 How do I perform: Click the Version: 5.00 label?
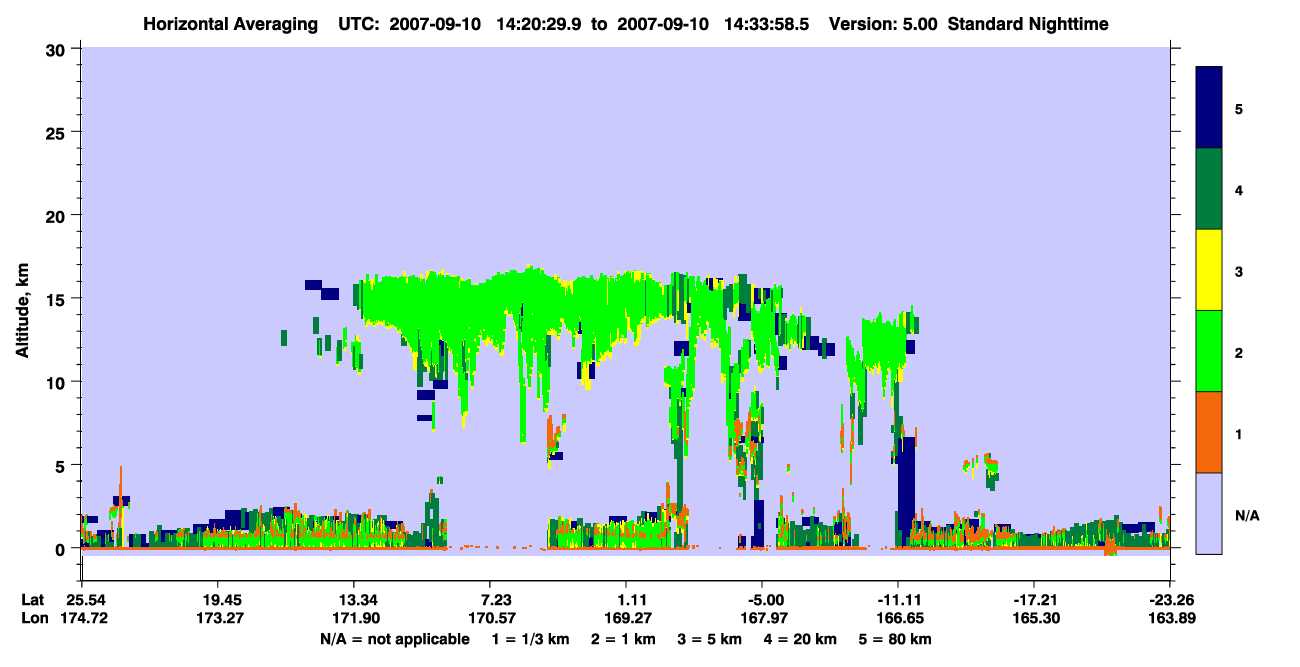click(x=883, y=23)
